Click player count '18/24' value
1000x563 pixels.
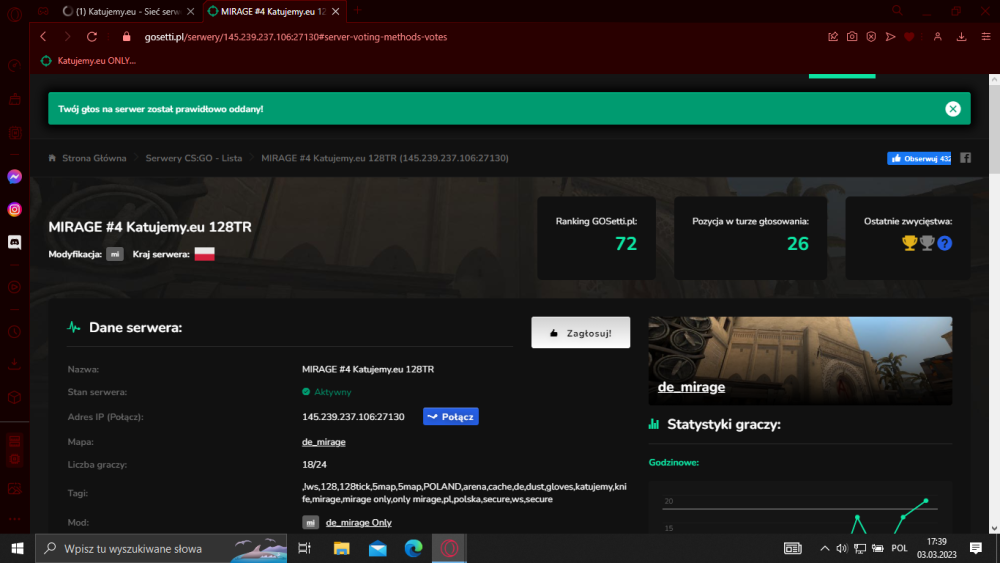click(314, 465)
